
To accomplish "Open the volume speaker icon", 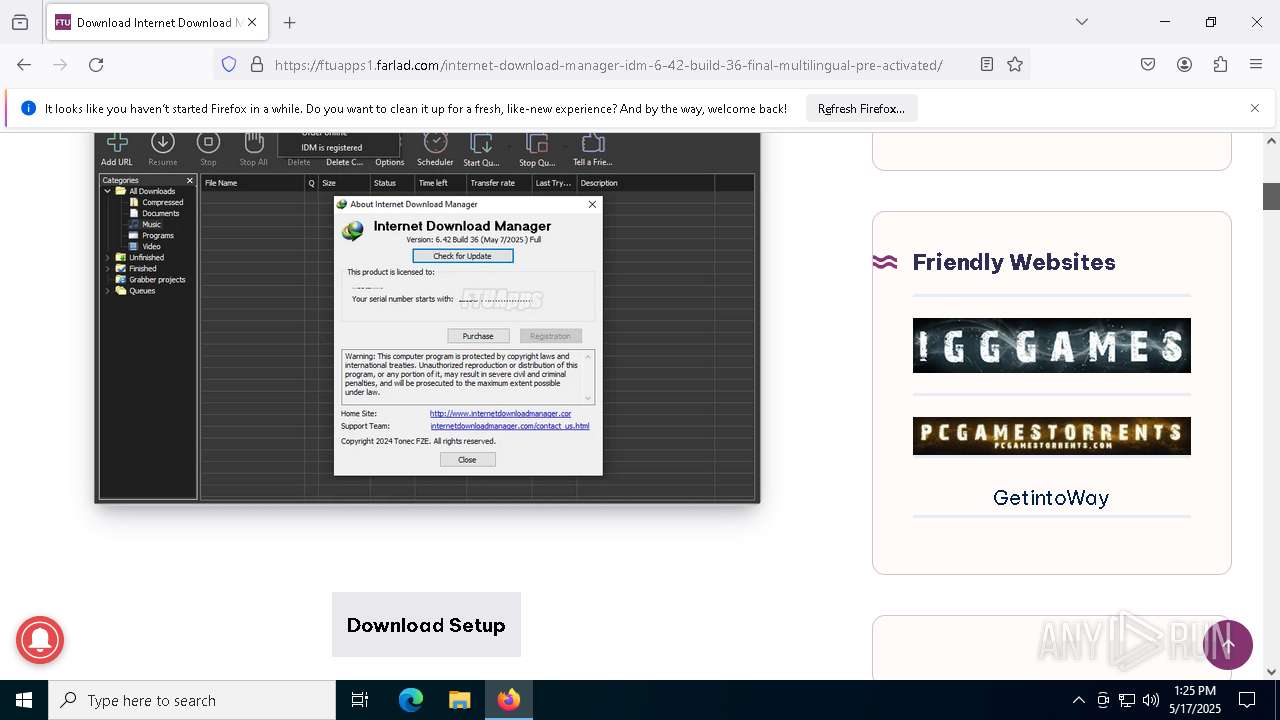I will coord(1151,700).
